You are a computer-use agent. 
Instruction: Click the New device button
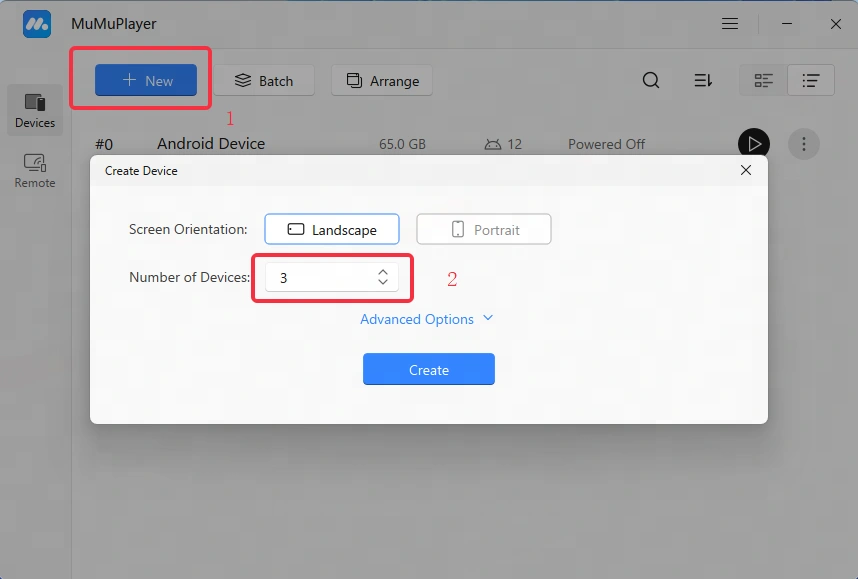(x=146, y=81)
